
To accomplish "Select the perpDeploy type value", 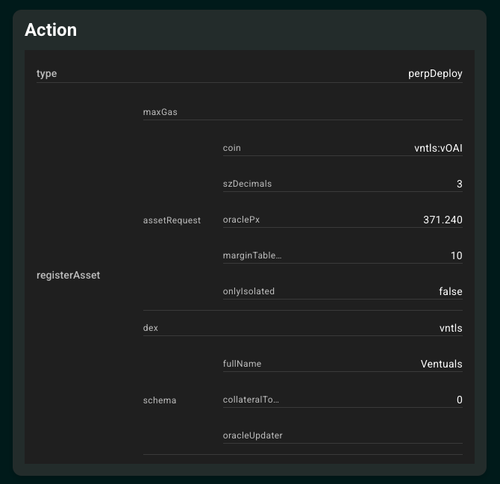I will [435, 74].
